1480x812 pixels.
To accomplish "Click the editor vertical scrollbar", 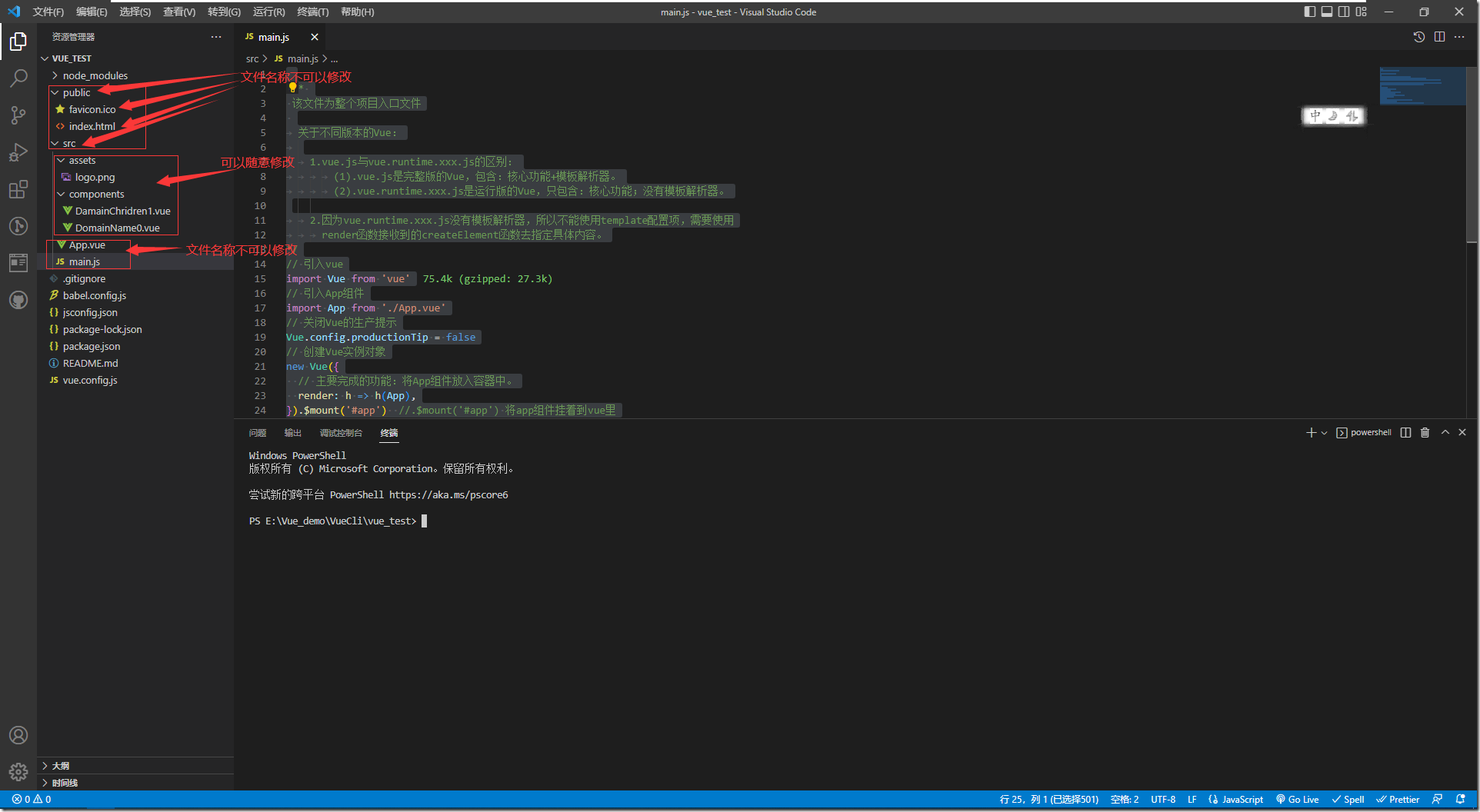I will tap(1472, 154).
